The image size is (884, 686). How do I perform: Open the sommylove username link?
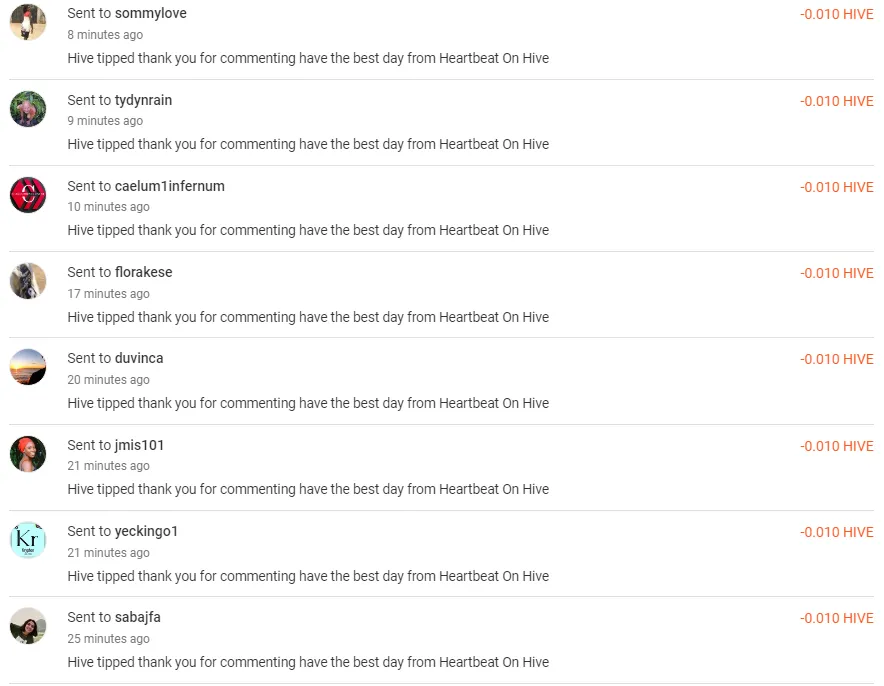[151, 14]
